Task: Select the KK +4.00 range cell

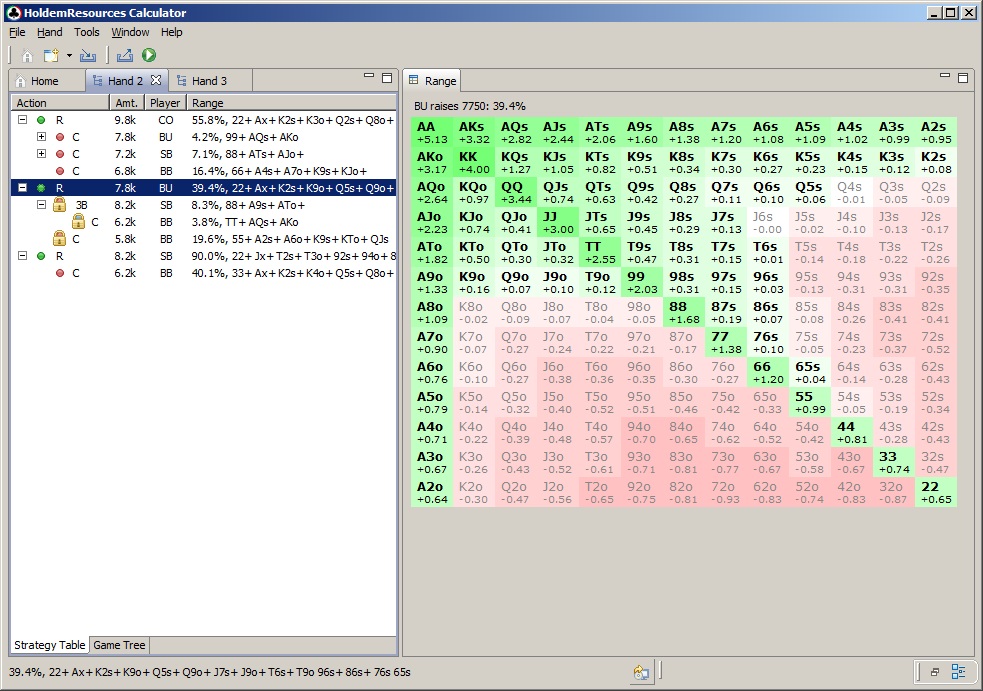Action: tap(474, 162)
